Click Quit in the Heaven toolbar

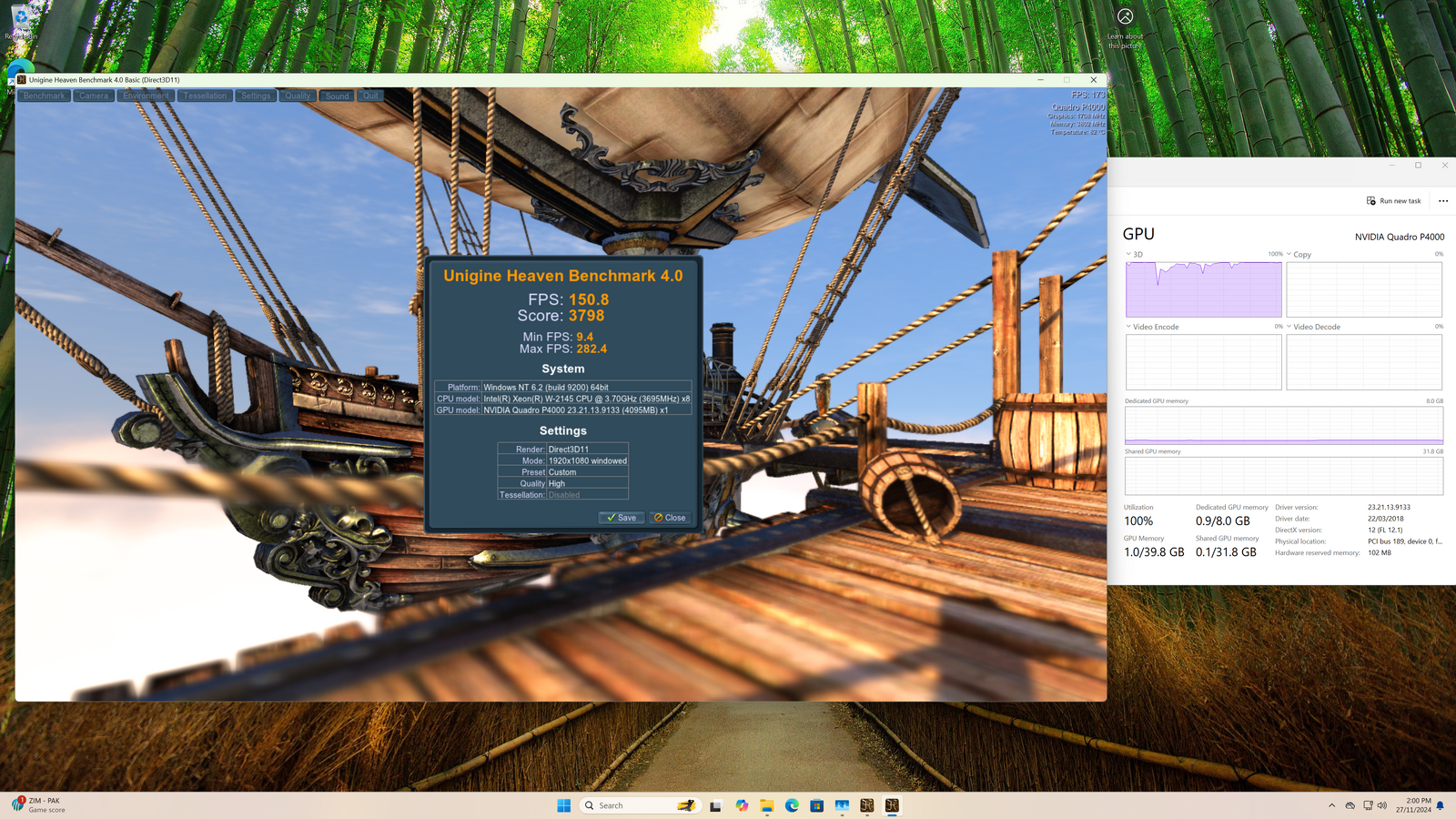click(x=370, y=96)
